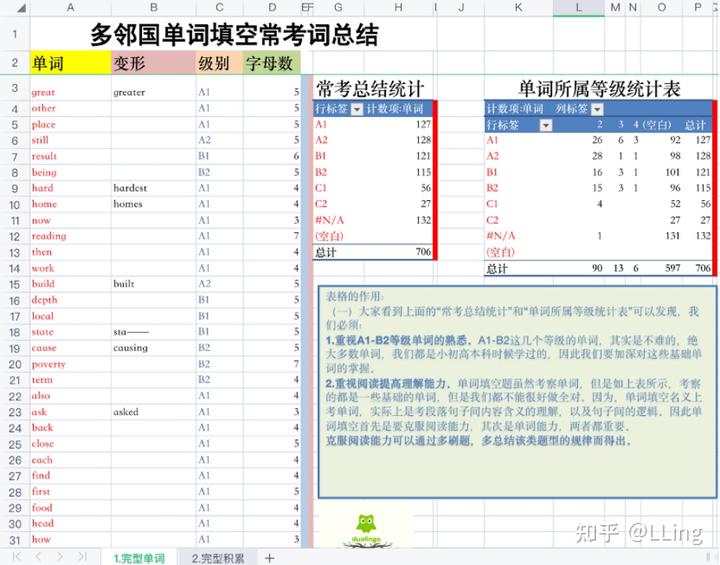Select the cell containing 'state'

pyautogui.click(x=70, y=332)
